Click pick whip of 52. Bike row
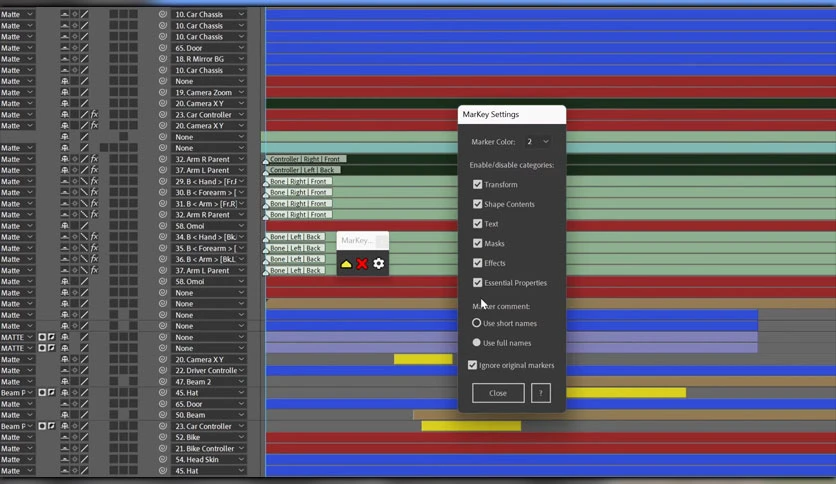 163,437
